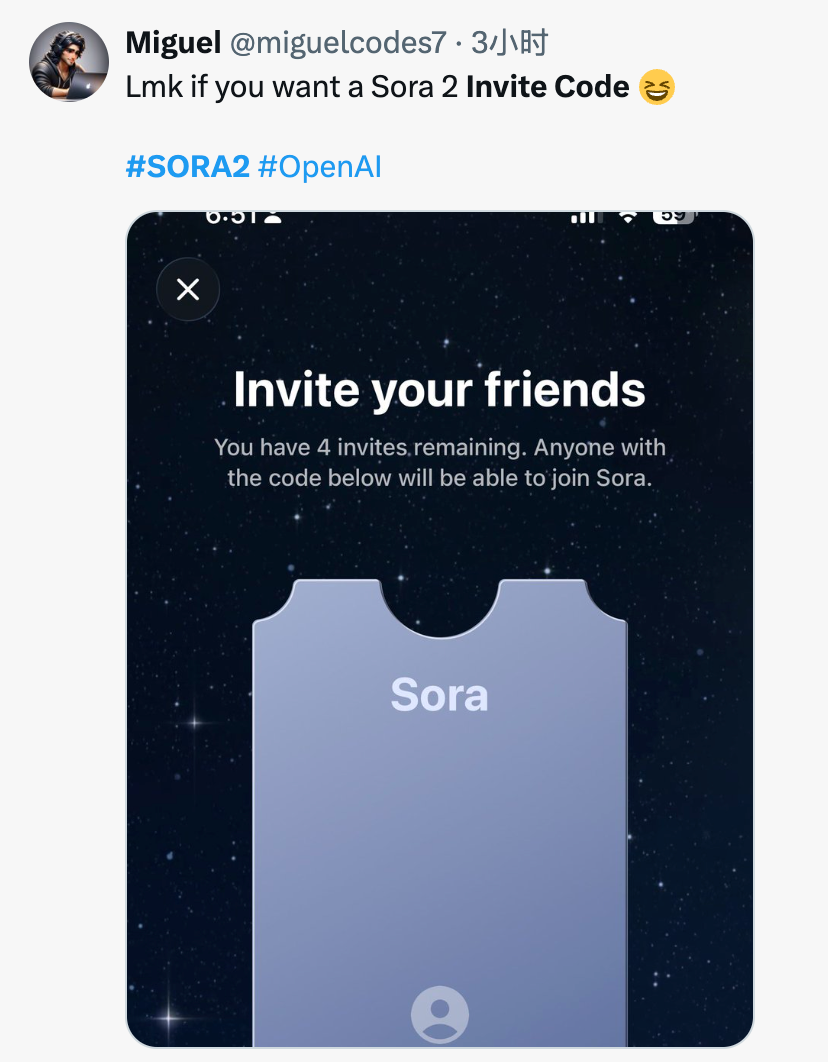Viewport: 828px width, 1062px height.
Task: Click the laughing emoji in the tweet
Action: [x=657, y=88]
